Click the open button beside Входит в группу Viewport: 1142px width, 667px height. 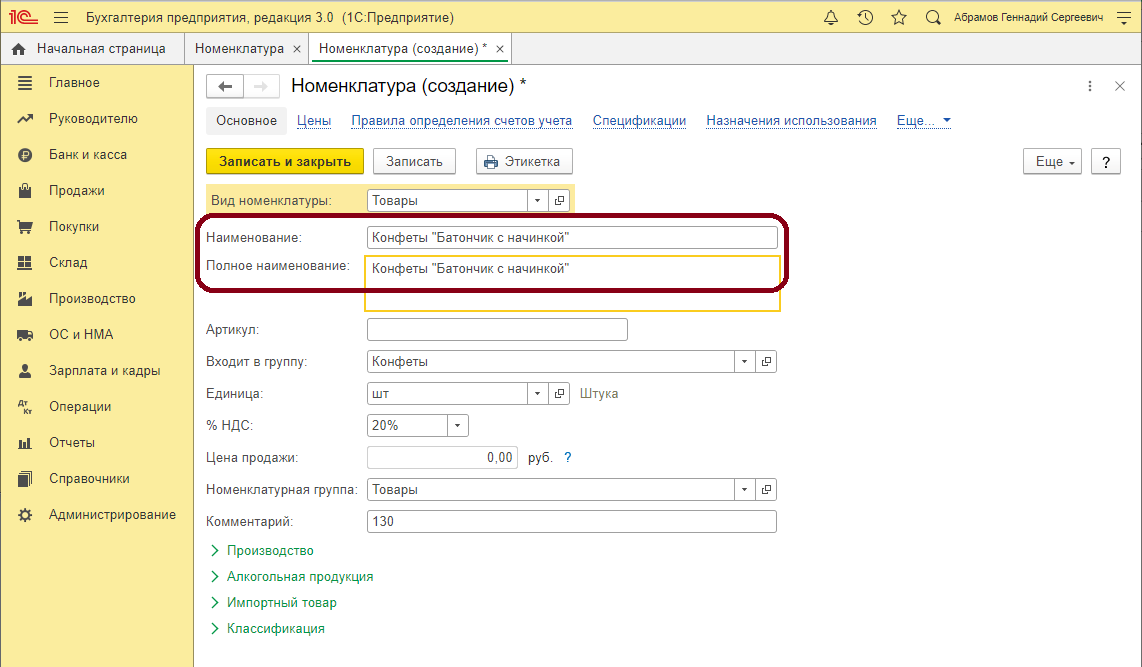766,362
